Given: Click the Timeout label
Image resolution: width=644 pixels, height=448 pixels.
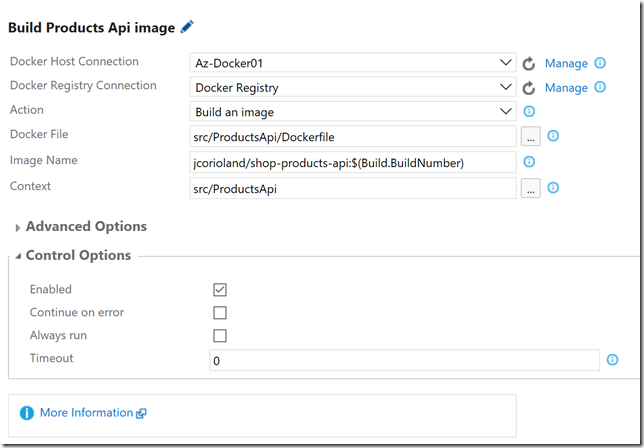Looking at the screenshot, I should [51, 358].
